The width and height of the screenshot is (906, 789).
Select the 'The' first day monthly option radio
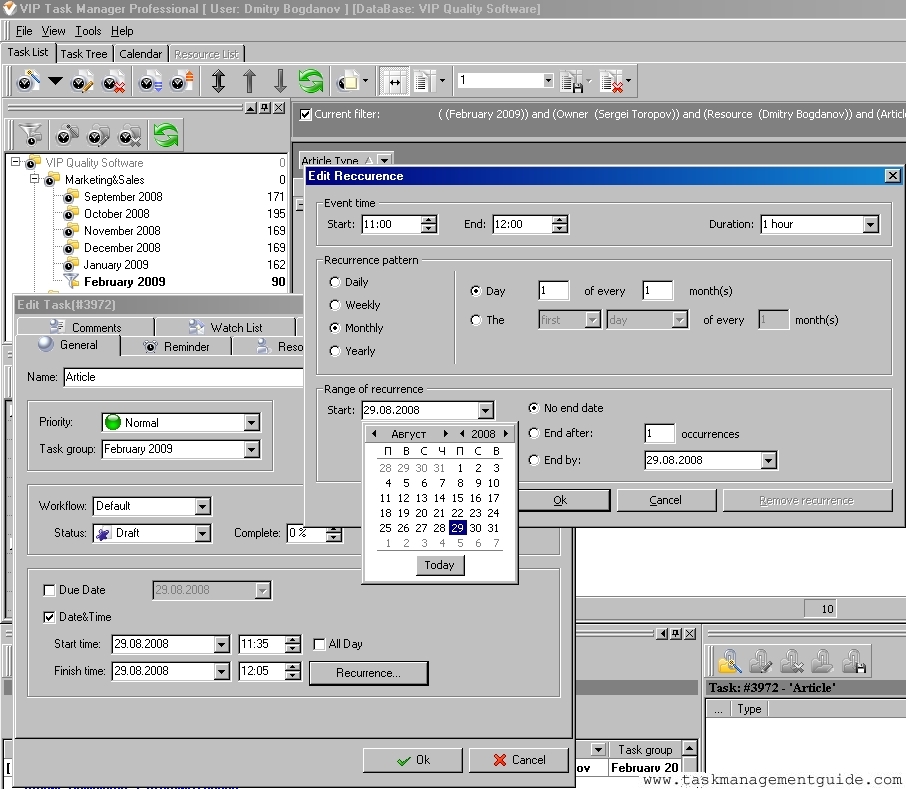coord(476,320)
